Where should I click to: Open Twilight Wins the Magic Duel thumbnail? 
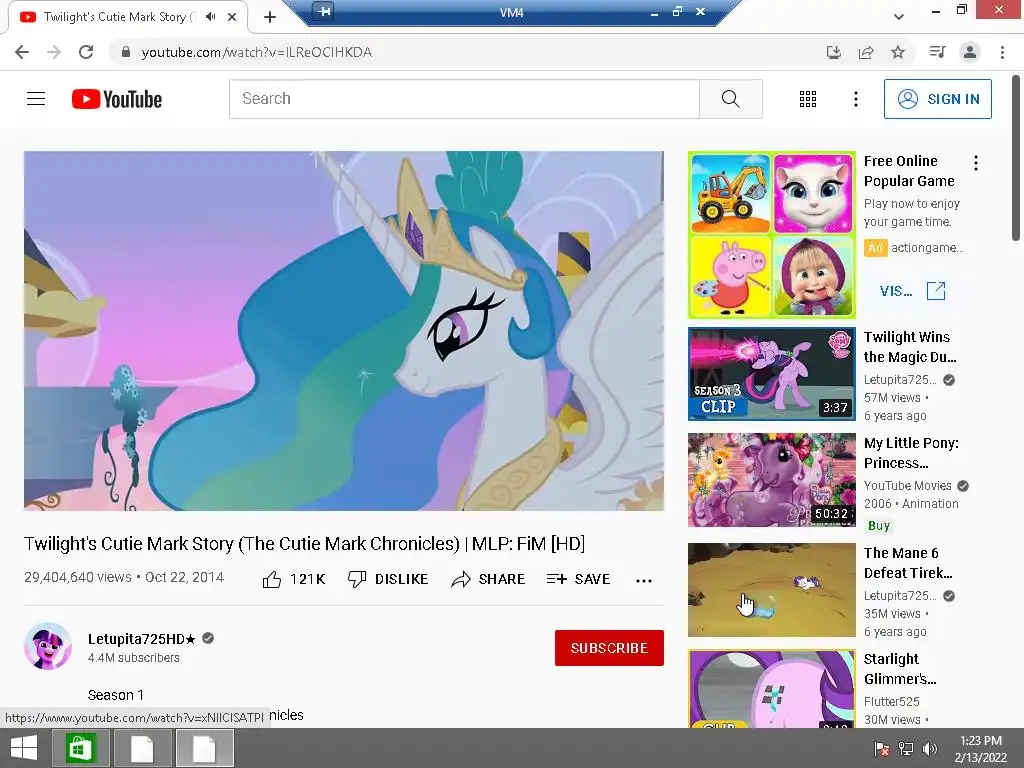tap(771, 374)
